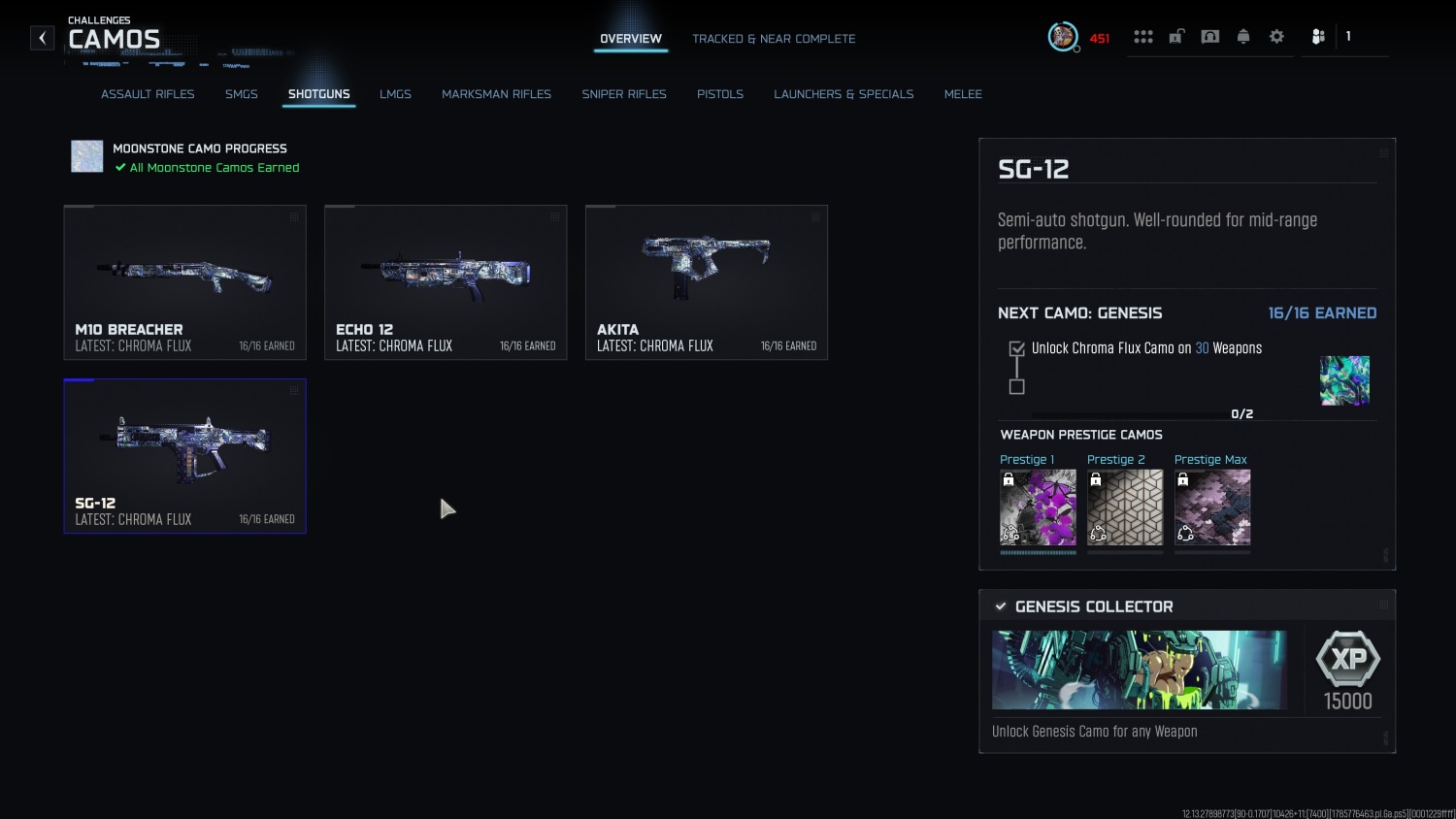The image size is (1456, 819).
Task: Open the party members icon
Action: [x=1318, y=37]
